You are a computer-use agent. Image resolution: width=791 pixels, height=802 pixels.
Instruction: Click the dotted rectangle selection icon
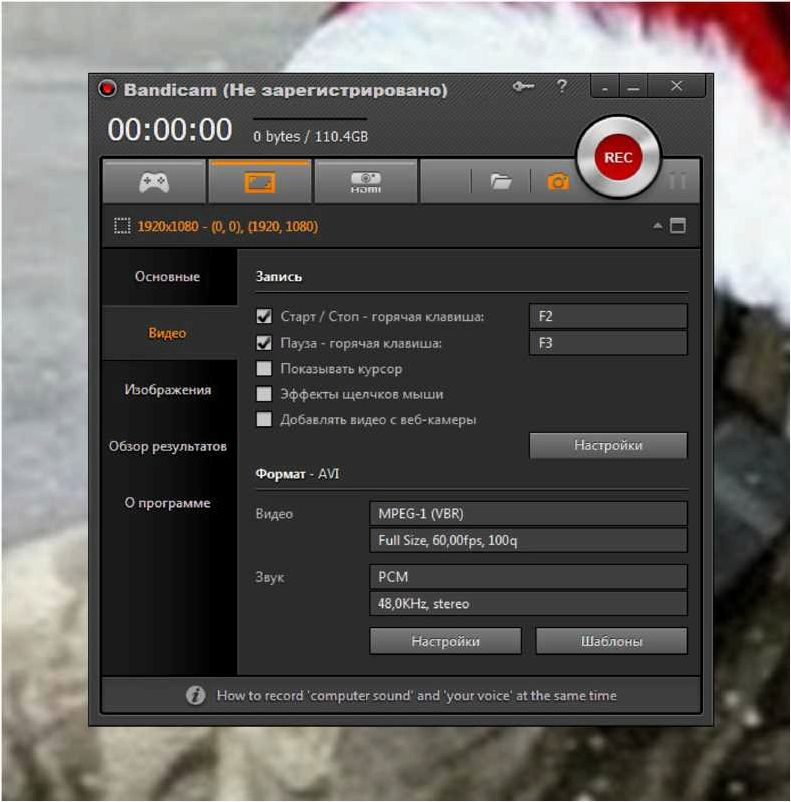[122, 226]
